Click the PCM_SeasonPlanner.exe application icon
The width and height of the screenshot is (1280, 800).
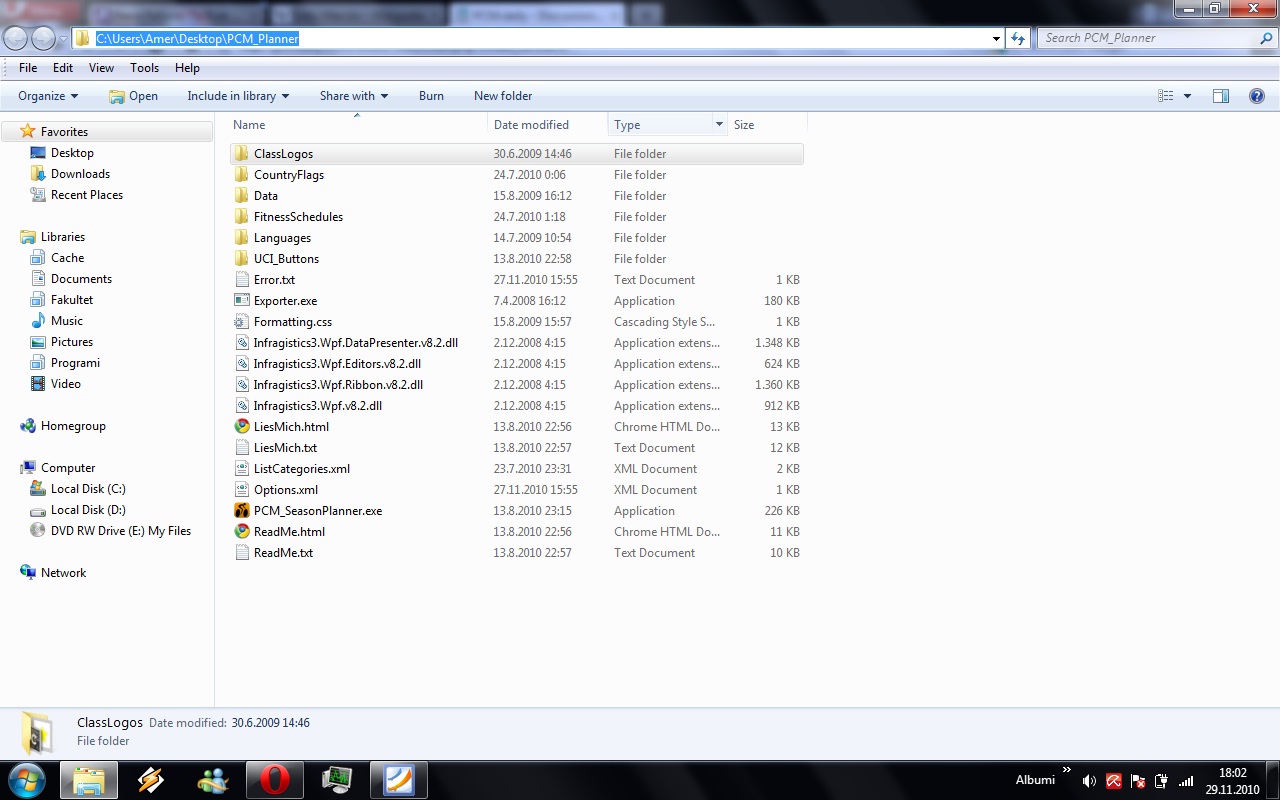(x=241, y=511)
